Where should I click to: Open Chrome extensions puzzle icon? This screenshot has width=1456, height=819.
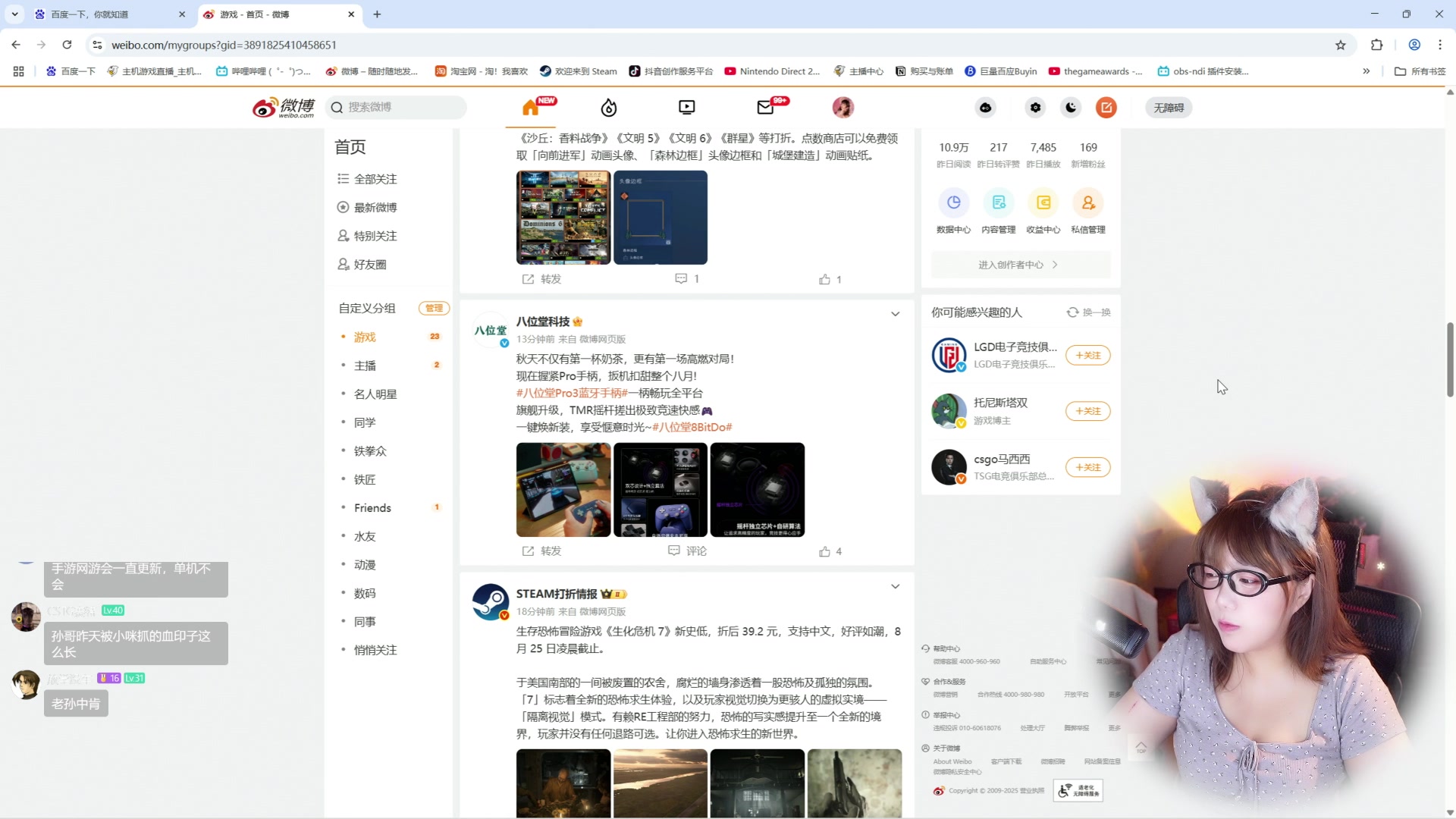1377,45
